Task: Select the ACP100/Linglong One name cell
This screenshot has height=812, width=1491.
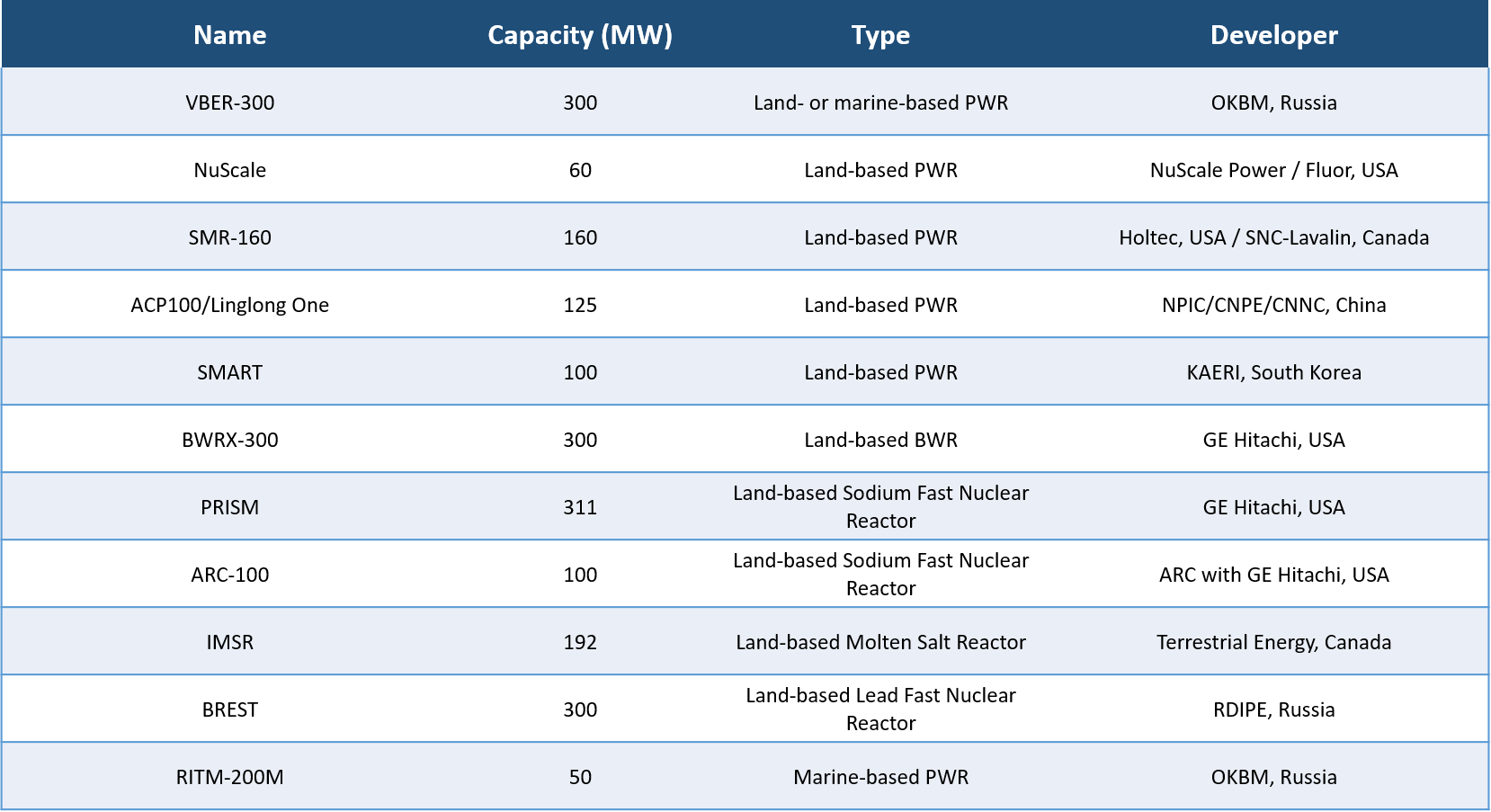Action: [x=229, y=304]
